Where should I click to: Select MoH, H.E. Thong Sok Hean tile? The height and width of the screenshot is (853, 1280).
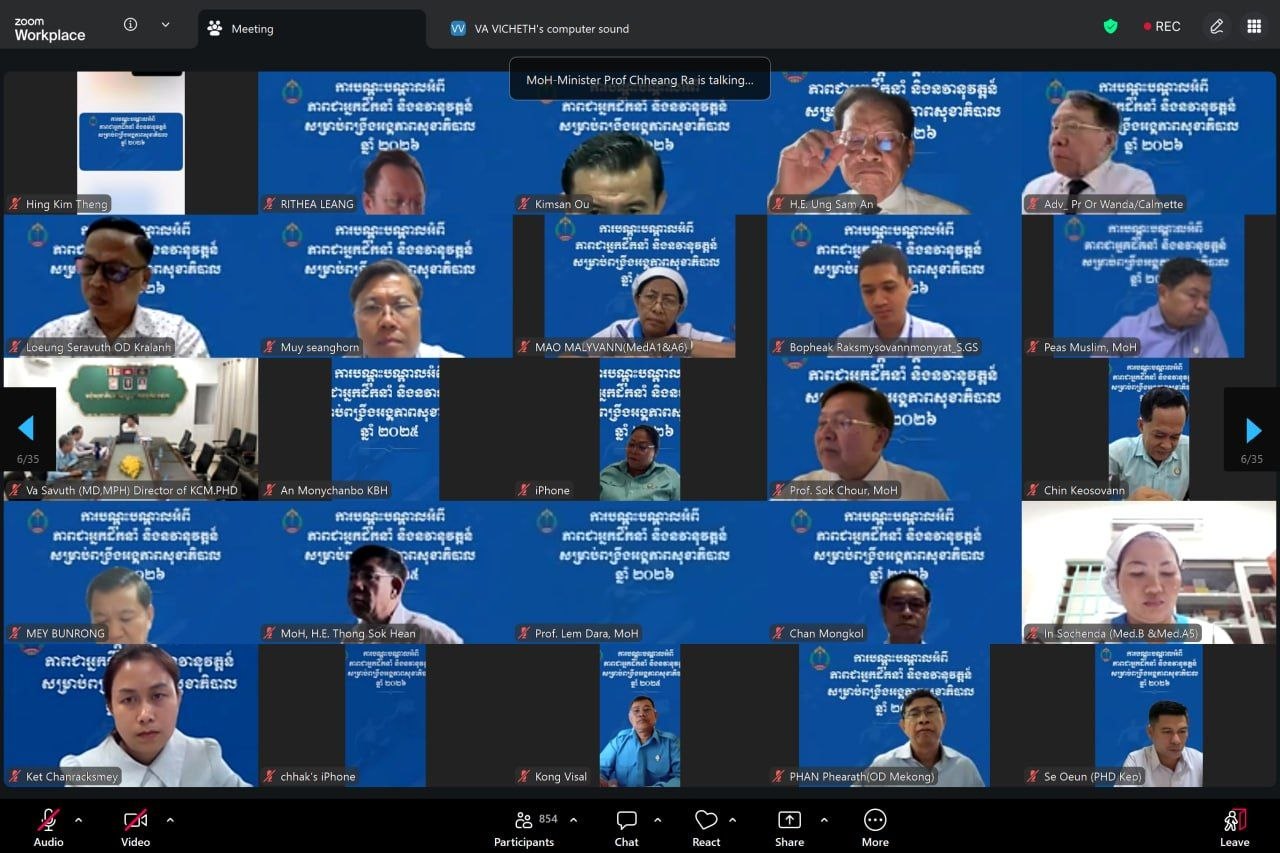click(385, 572)
